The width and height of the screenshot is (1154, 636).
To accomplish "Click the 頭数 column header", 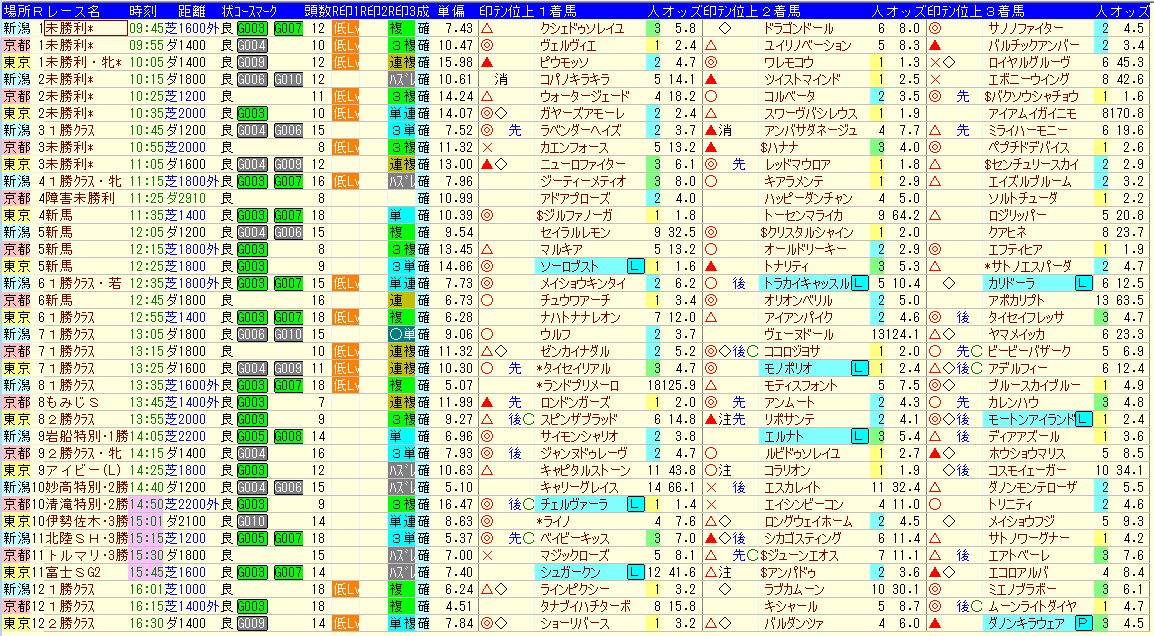I will pos(316,11).
